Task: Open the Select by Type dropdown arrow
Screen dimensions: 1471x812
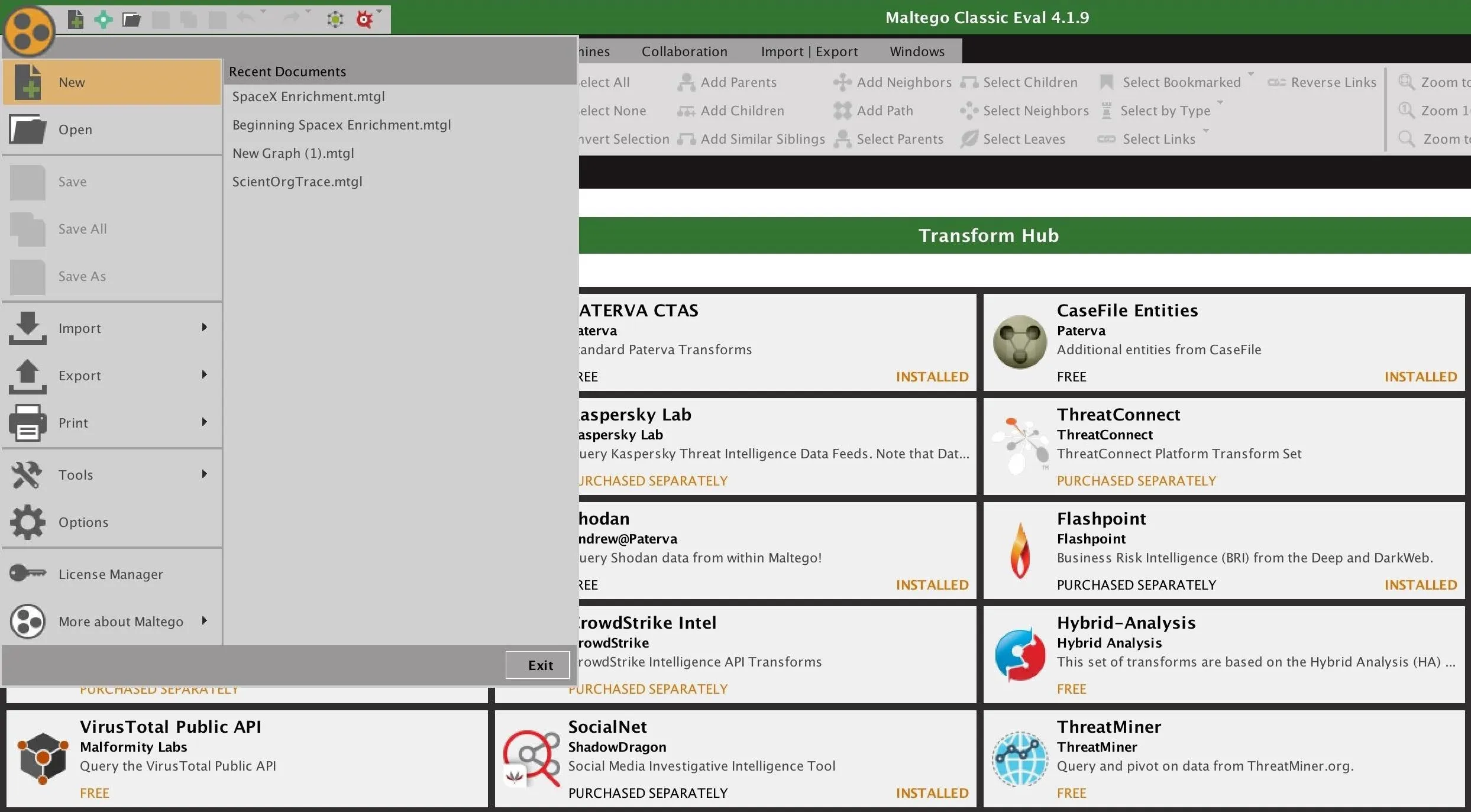Action: [x=1220, y=103]
